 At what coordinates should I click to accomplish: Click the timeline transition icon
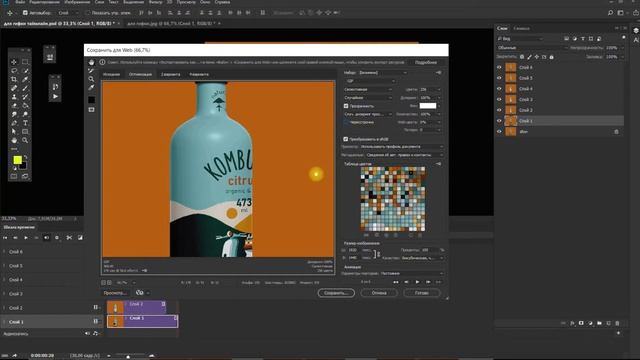click(80, 238)
